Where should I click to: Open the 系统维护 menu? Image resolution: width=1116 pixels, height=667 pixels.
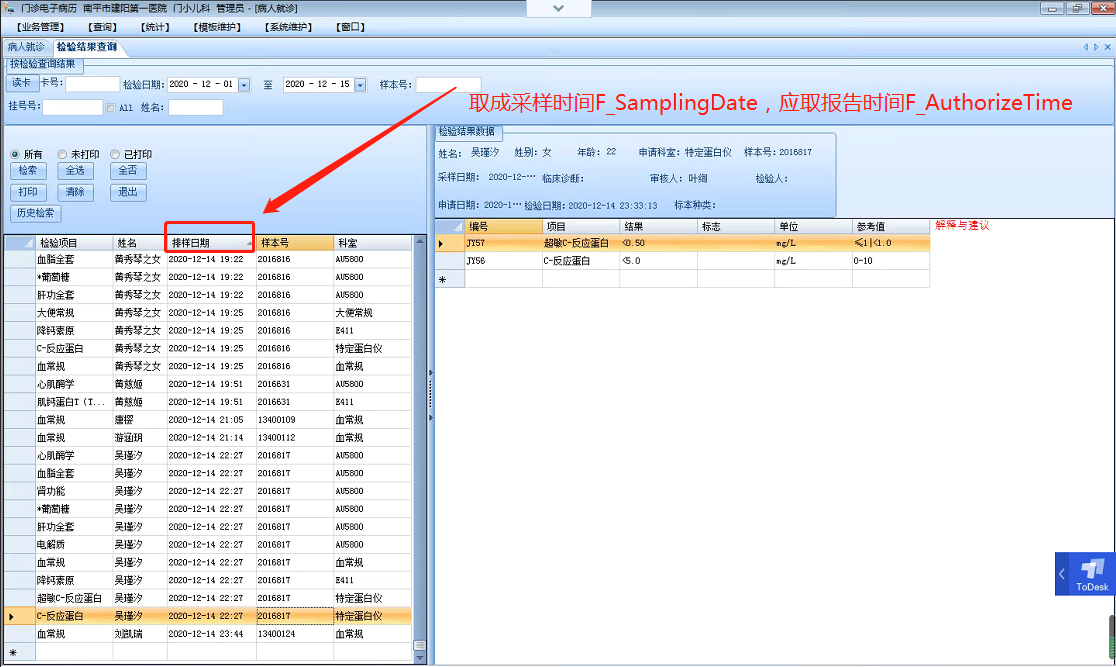[288, 27]
